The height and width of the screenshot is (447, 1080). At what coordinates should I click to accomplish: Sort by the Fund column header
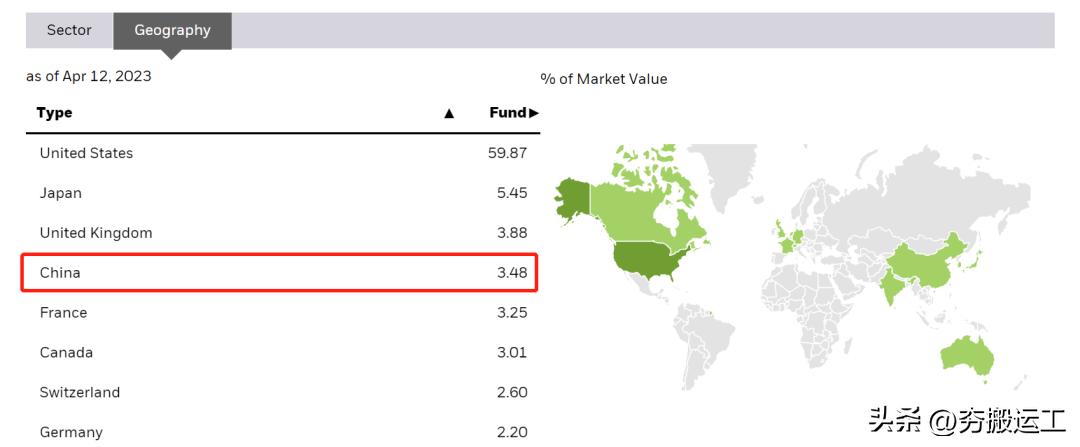[513, 113]
